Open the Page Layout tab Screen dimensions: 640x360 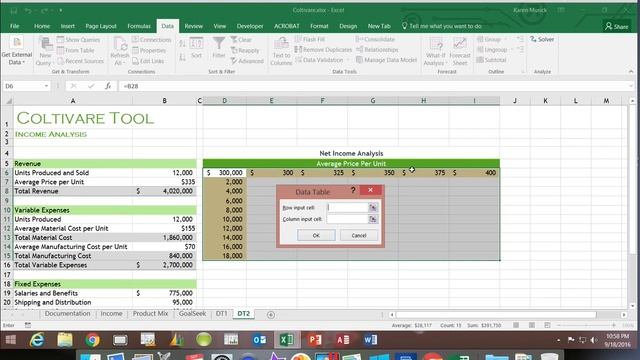[x=101, y=26]
